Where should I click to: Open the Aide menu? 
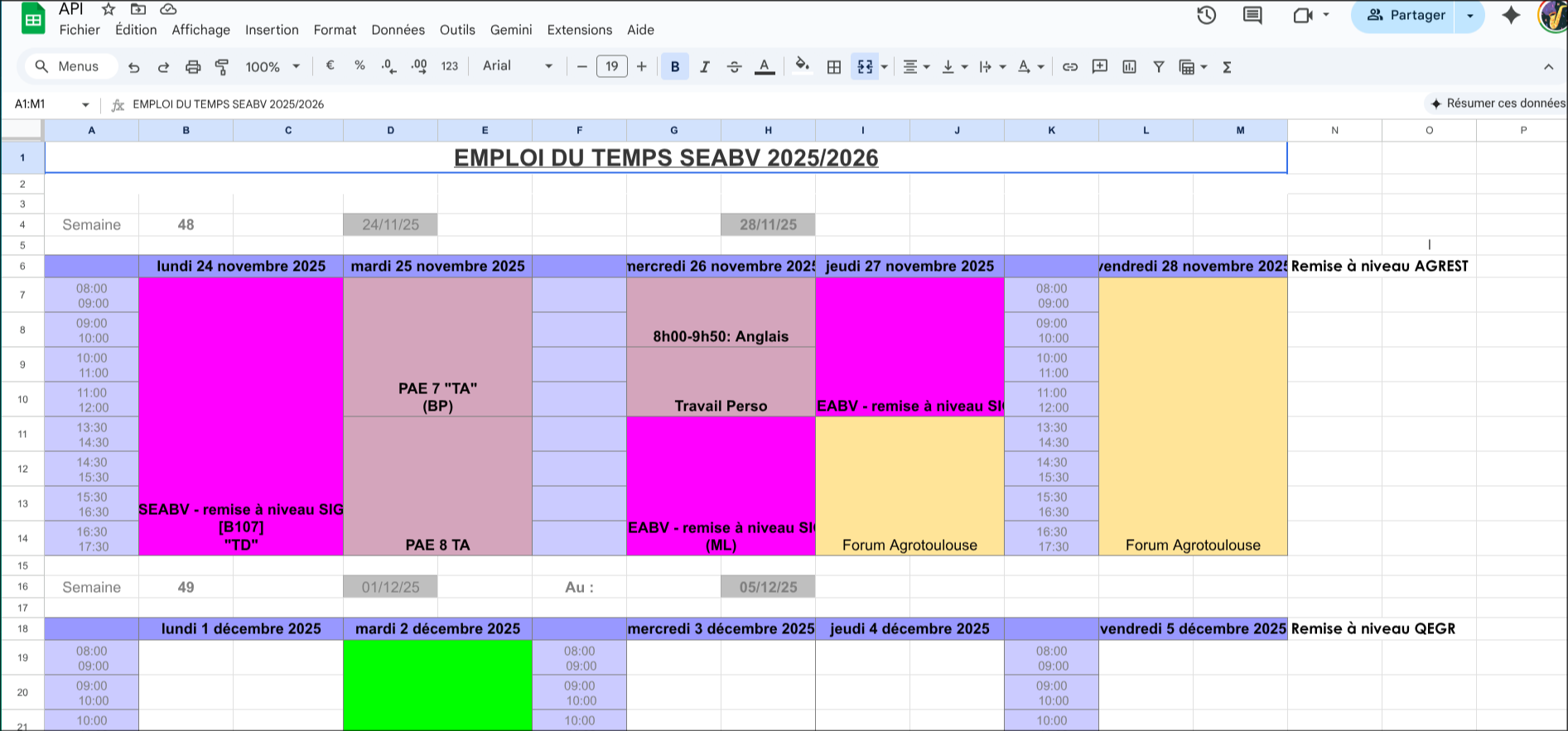click(640, 30)
